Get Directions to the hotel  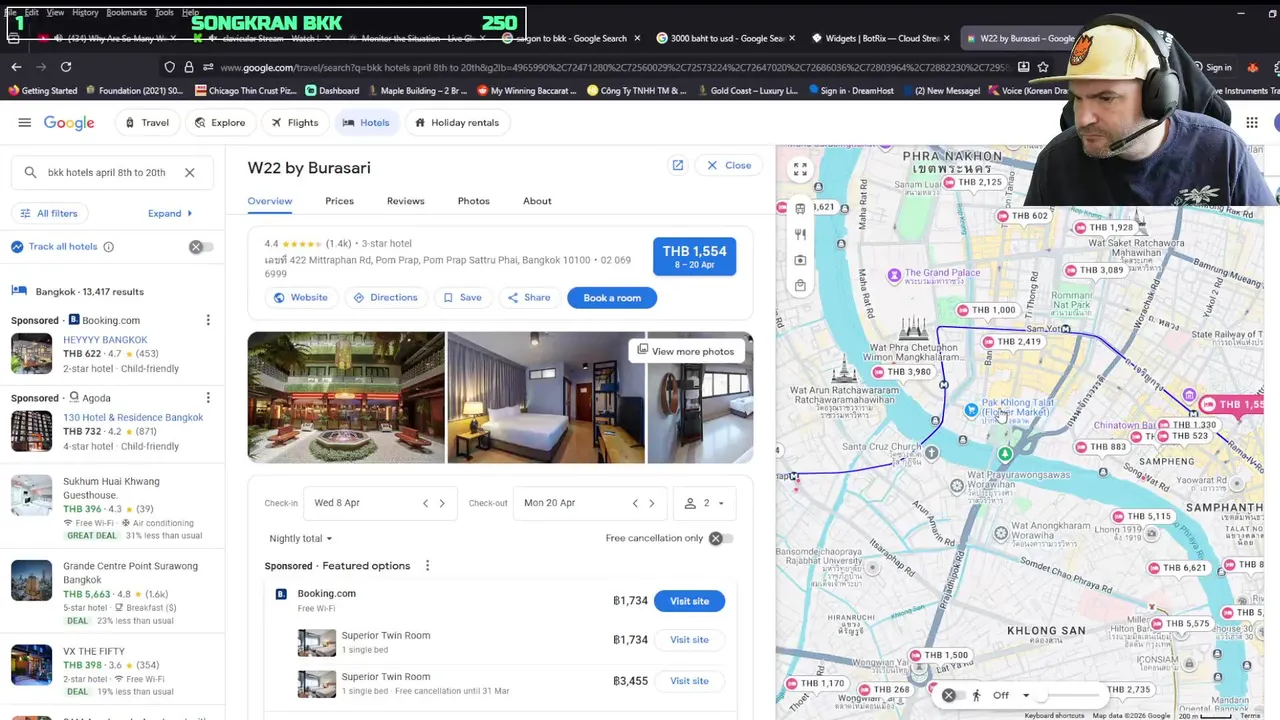[x=385, y=297]
